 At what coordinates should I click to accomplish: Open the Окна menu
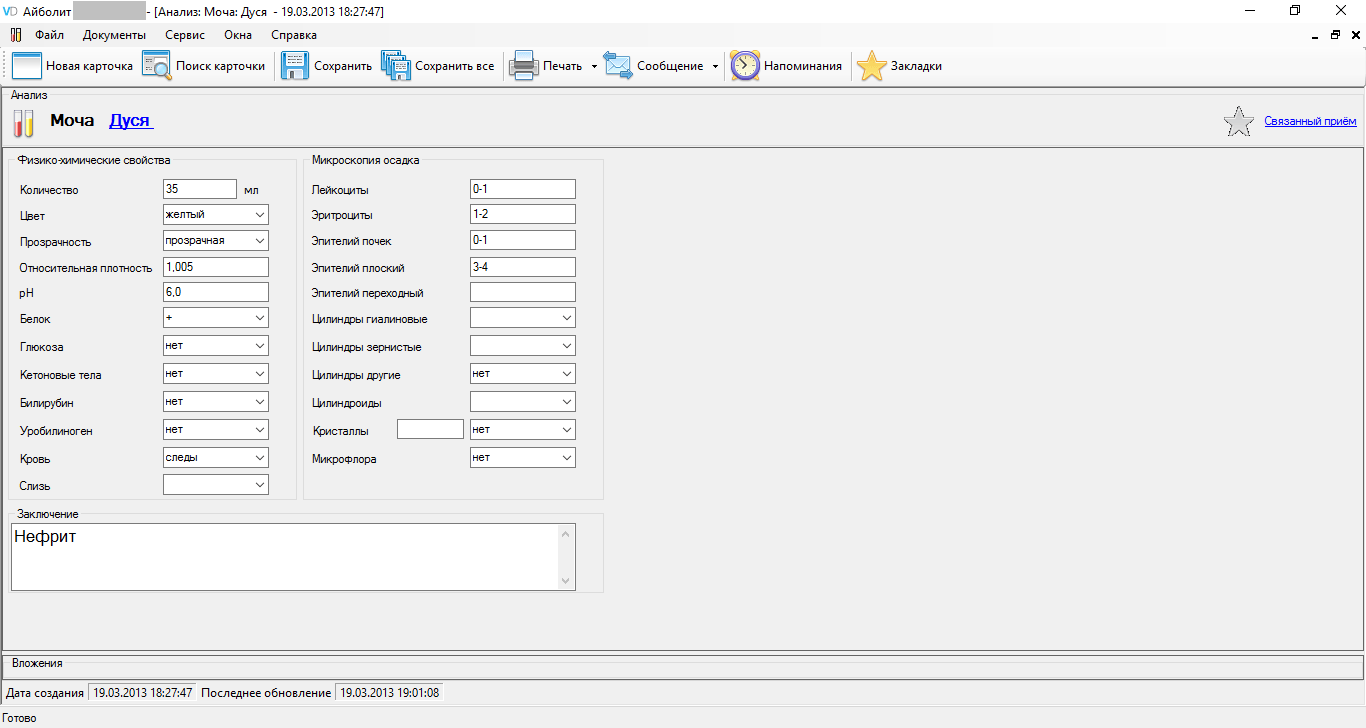pyautogui.click(x=238, y=35)
